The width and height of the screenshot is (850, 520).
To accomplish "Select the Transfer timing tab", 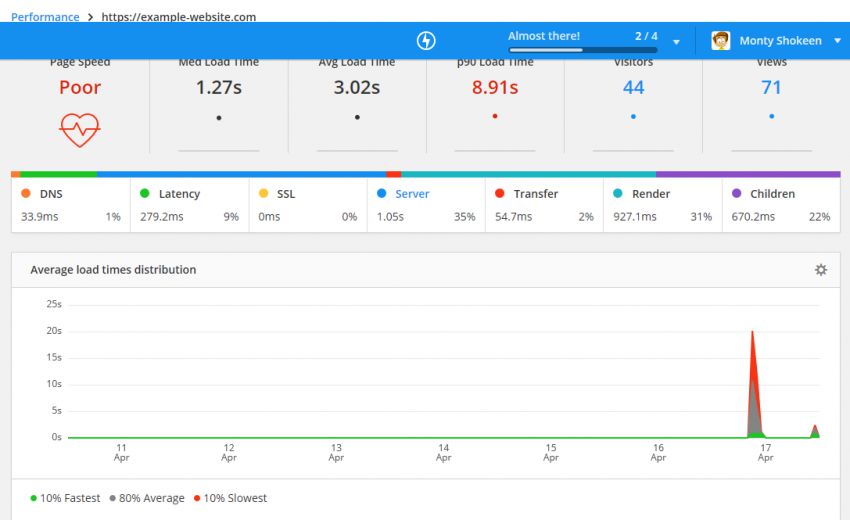I will pyautogui.click(x=544, y=206).
